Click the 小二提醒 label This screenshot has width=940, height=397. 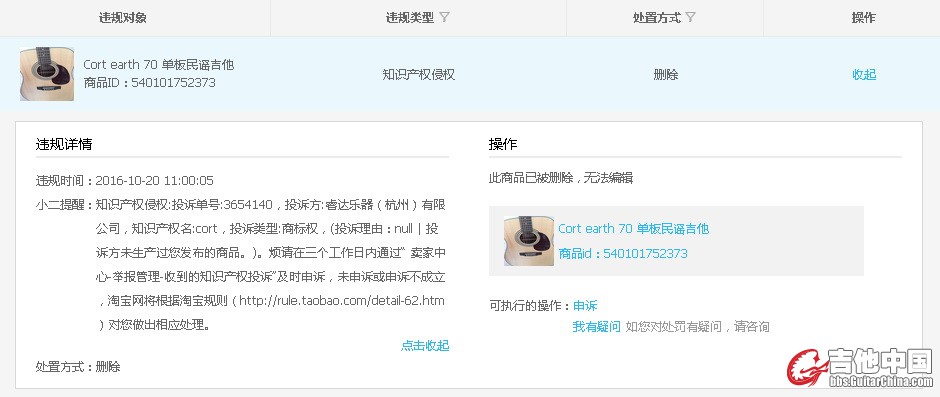pyautogui.click(x=65, y=205)
